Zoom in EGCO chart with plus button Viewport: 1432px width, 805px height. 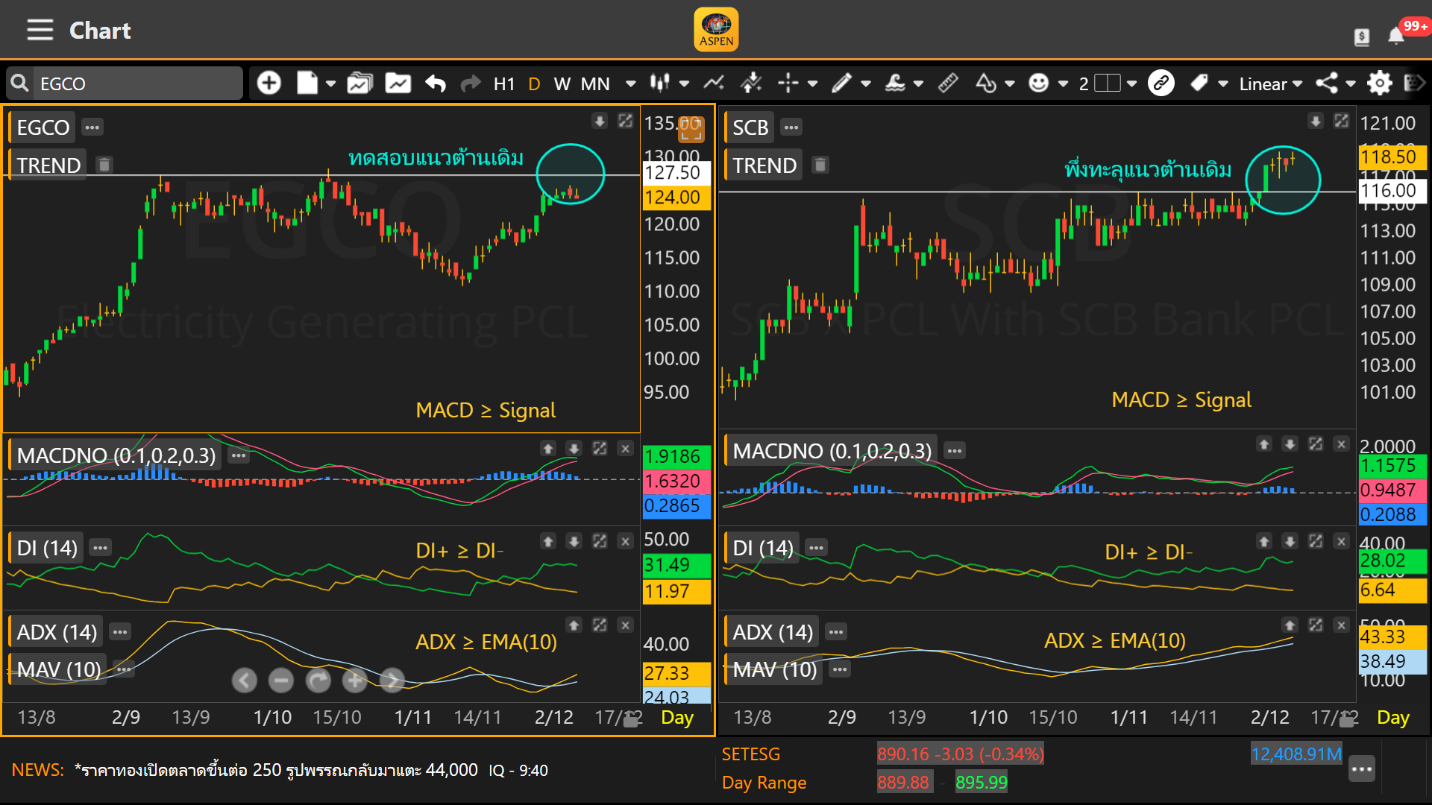(x=355, y=681)
